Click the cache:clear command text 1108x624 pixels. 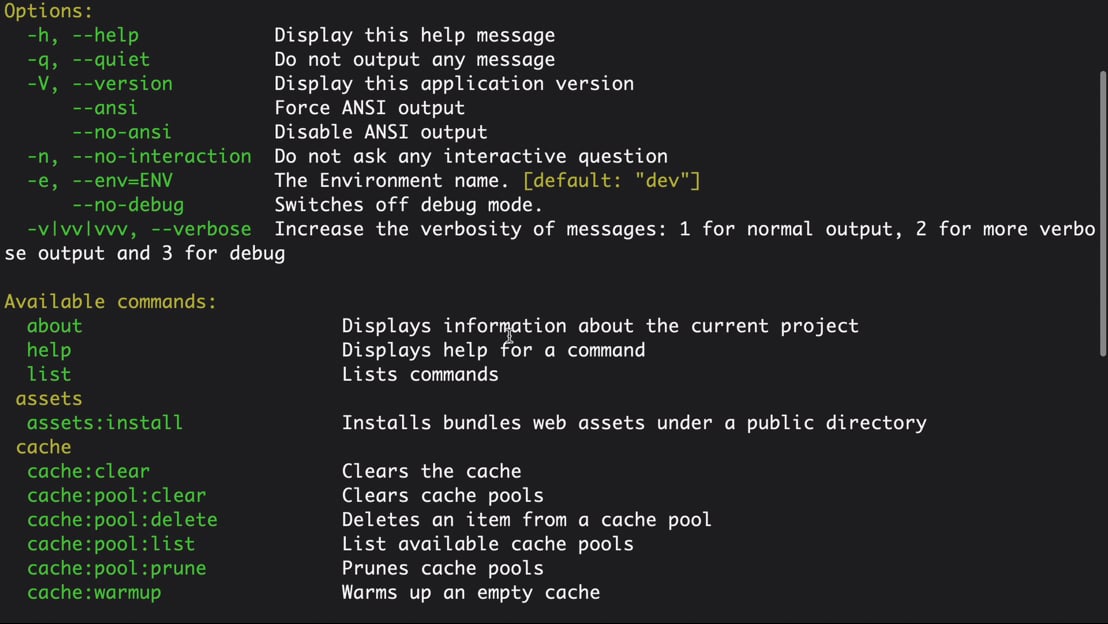coord(88,471)
